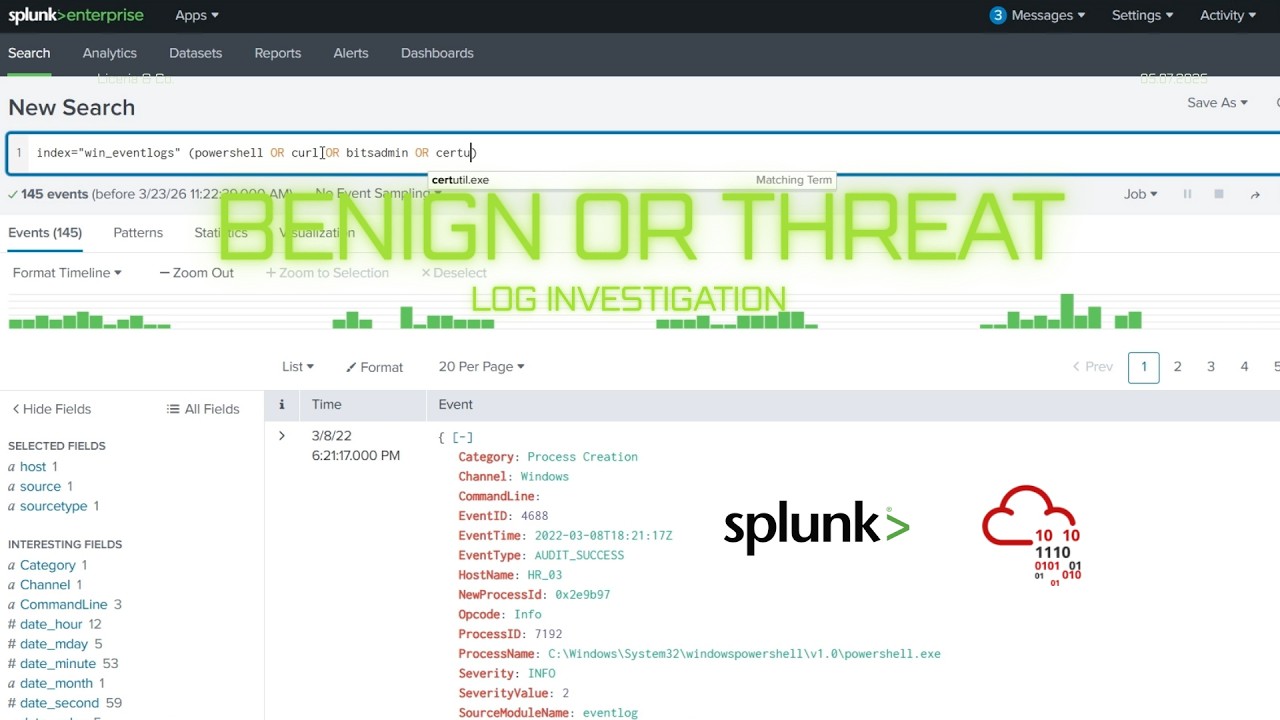
Task: Switch to the Patterns tab
Action: pyautogui.click(x=138, y=232)
